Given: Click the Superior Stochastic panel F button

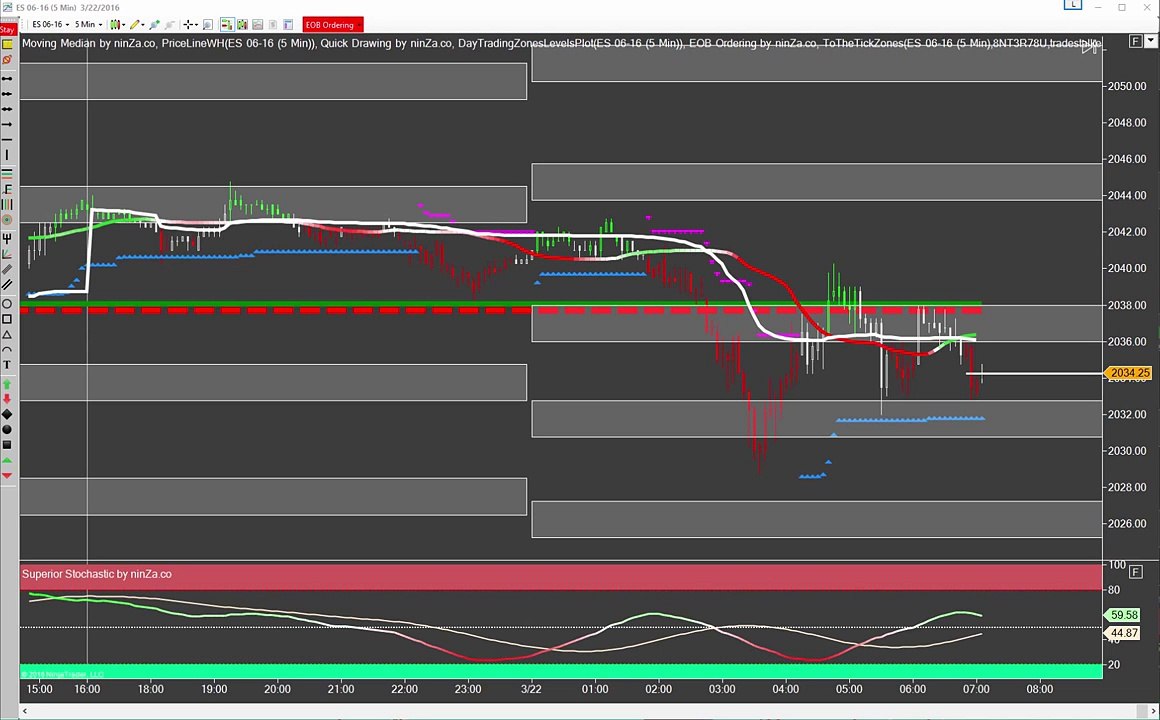Looking at the screenshot, I should click(x=1136, y=571).
